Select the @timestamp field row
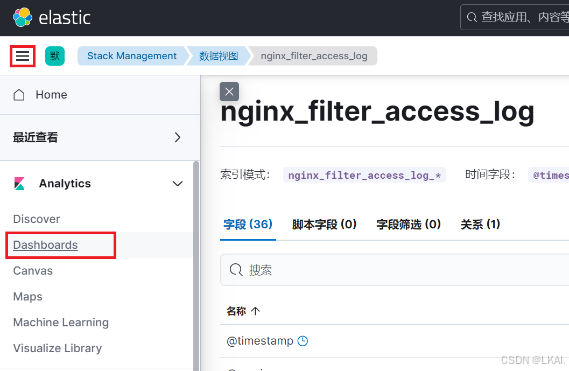This screenshot has width=569, height=371. [x=394, y=341]
